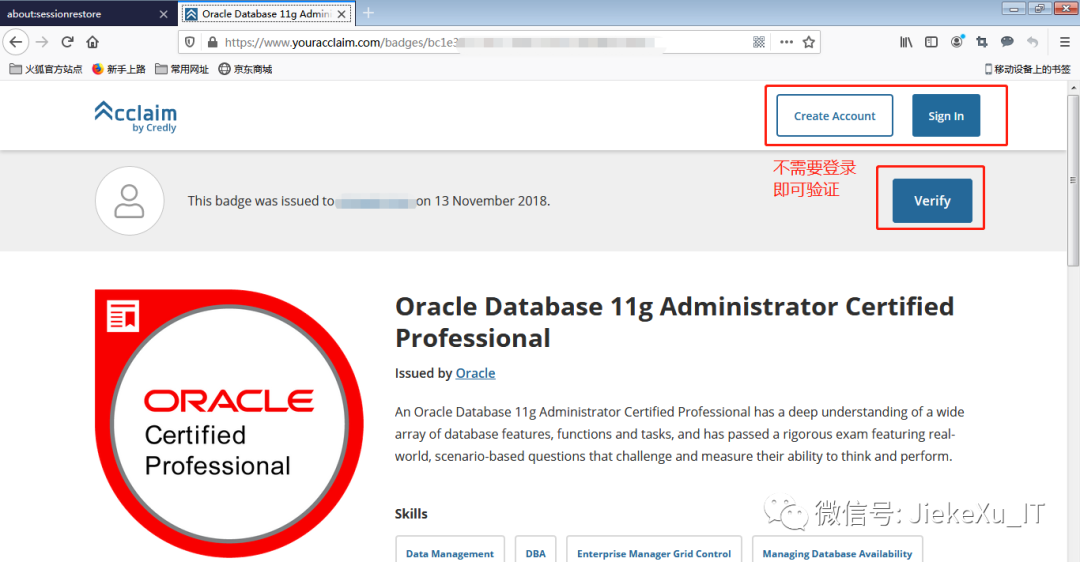Click the vertical page scrollbar
The width and height of the screenshot is (1080, 562).
pyautogui.click(x=1072, y=180)
